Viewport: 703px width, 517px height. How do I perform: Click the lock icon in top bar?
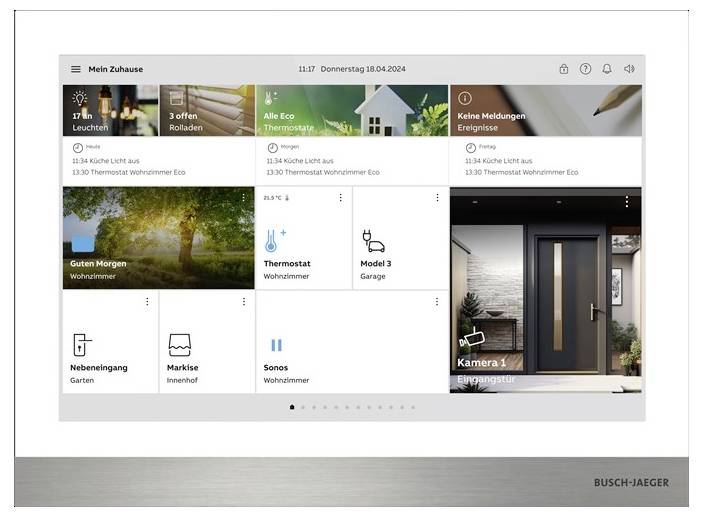[x=563, y=69]
